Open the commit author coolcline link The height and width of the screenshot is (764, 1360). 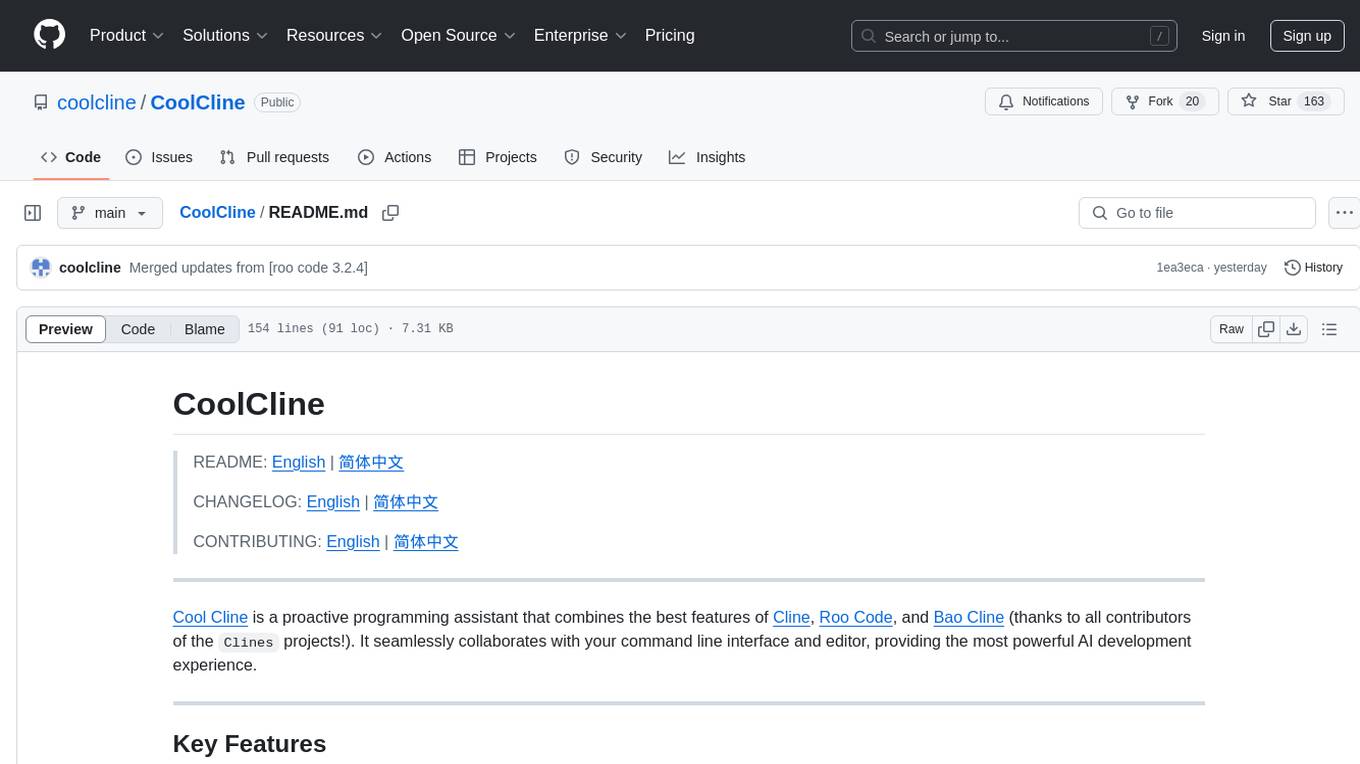90,268
